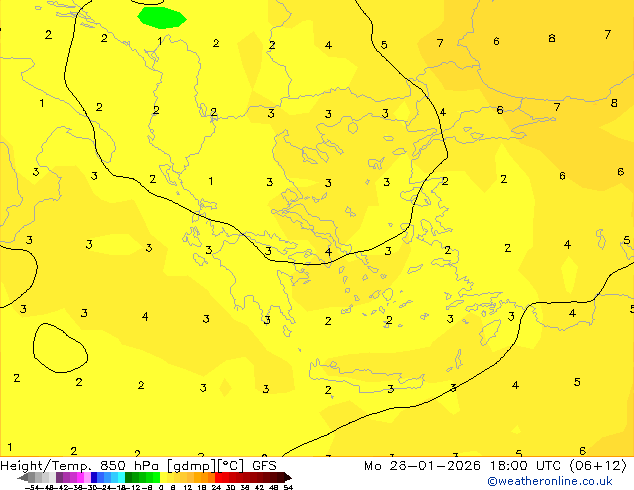Open the weatheronline.co.uk copyright link

(550, 481)
